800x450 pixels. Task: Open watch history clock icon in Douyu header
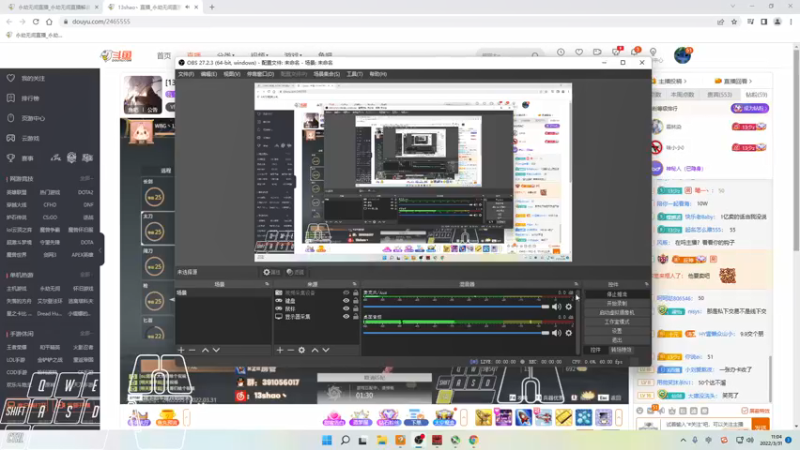(x=561, y=52)
